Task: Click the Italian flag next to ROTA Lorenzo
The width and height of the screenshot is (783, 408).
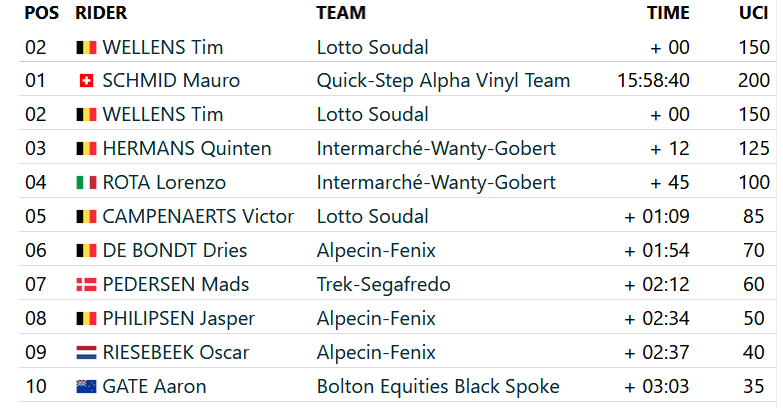Action: click(86, 183)
